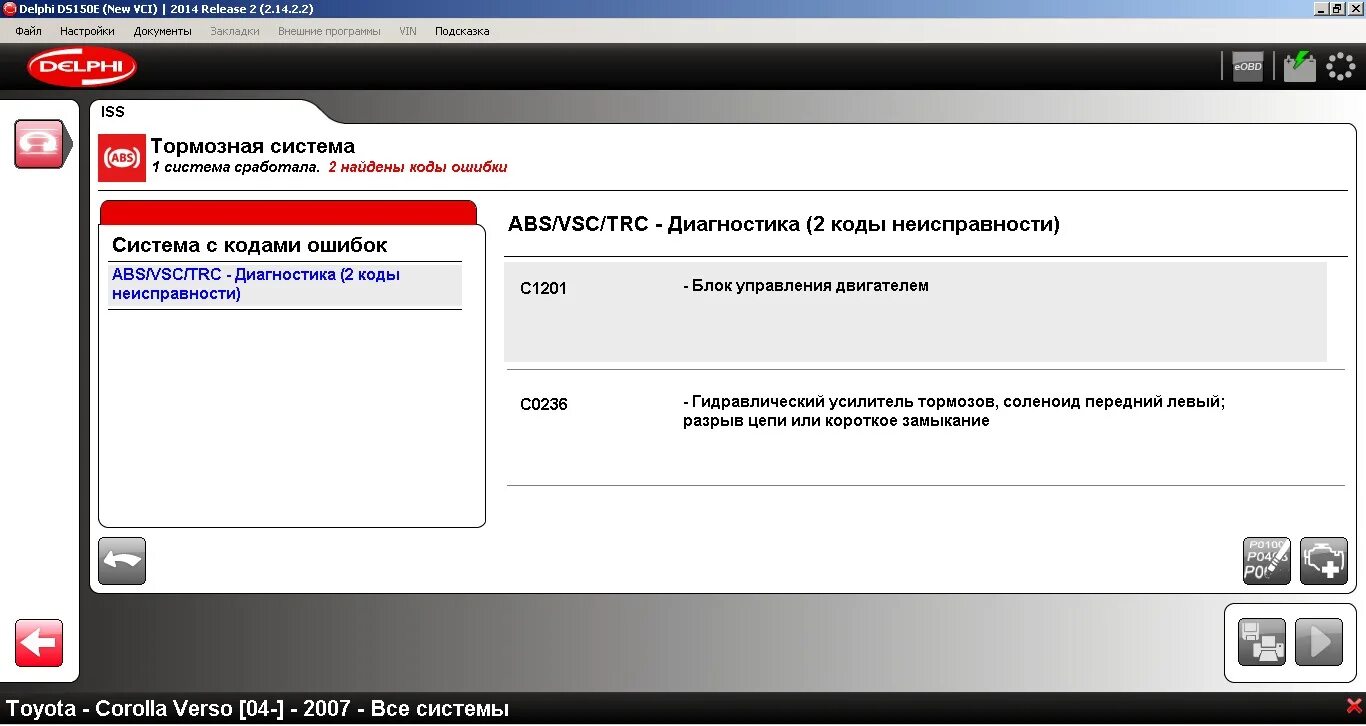Click the red ABS system icon

122,158
